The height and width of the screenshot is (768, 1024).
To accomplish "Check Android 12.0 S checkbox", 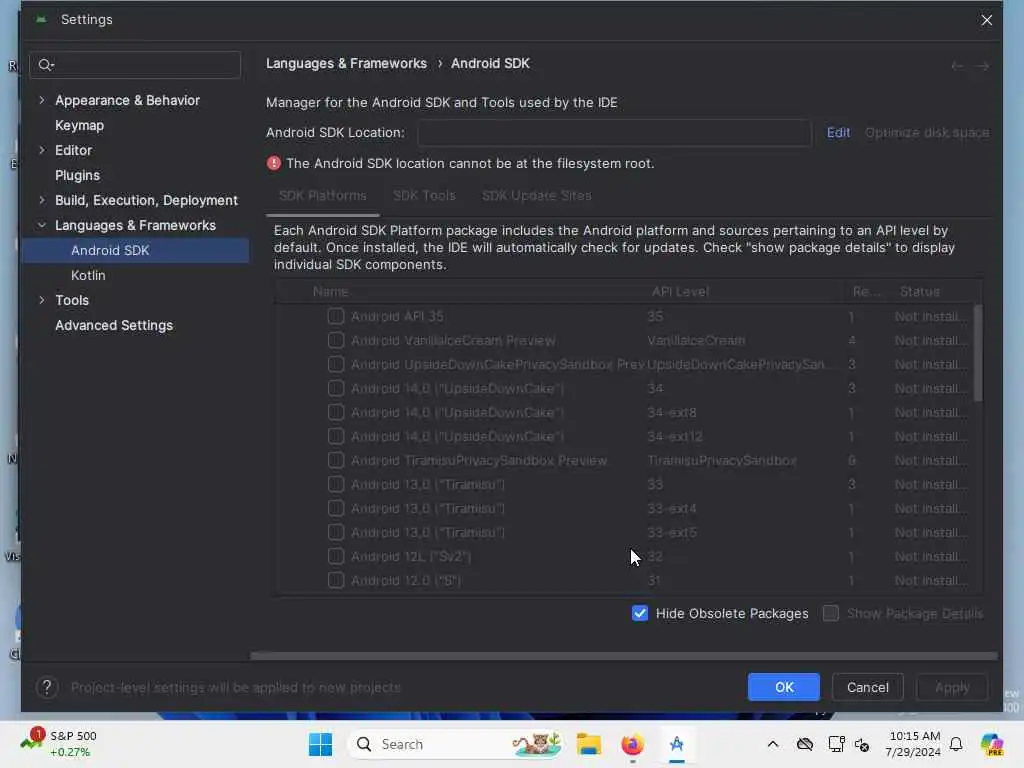I will (x=336, y=581).
